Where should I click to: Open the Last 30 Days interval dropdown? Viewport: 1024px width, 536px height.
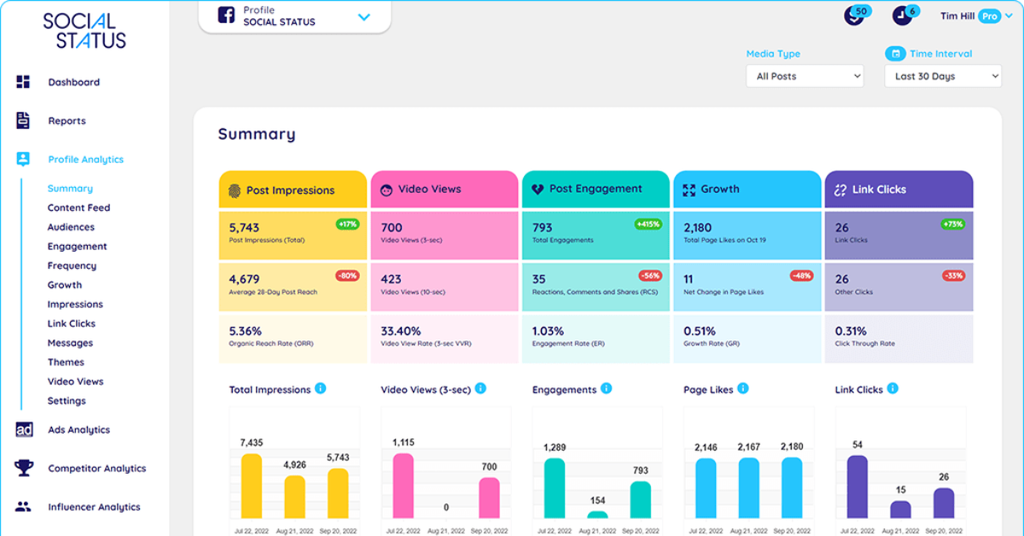943,76
